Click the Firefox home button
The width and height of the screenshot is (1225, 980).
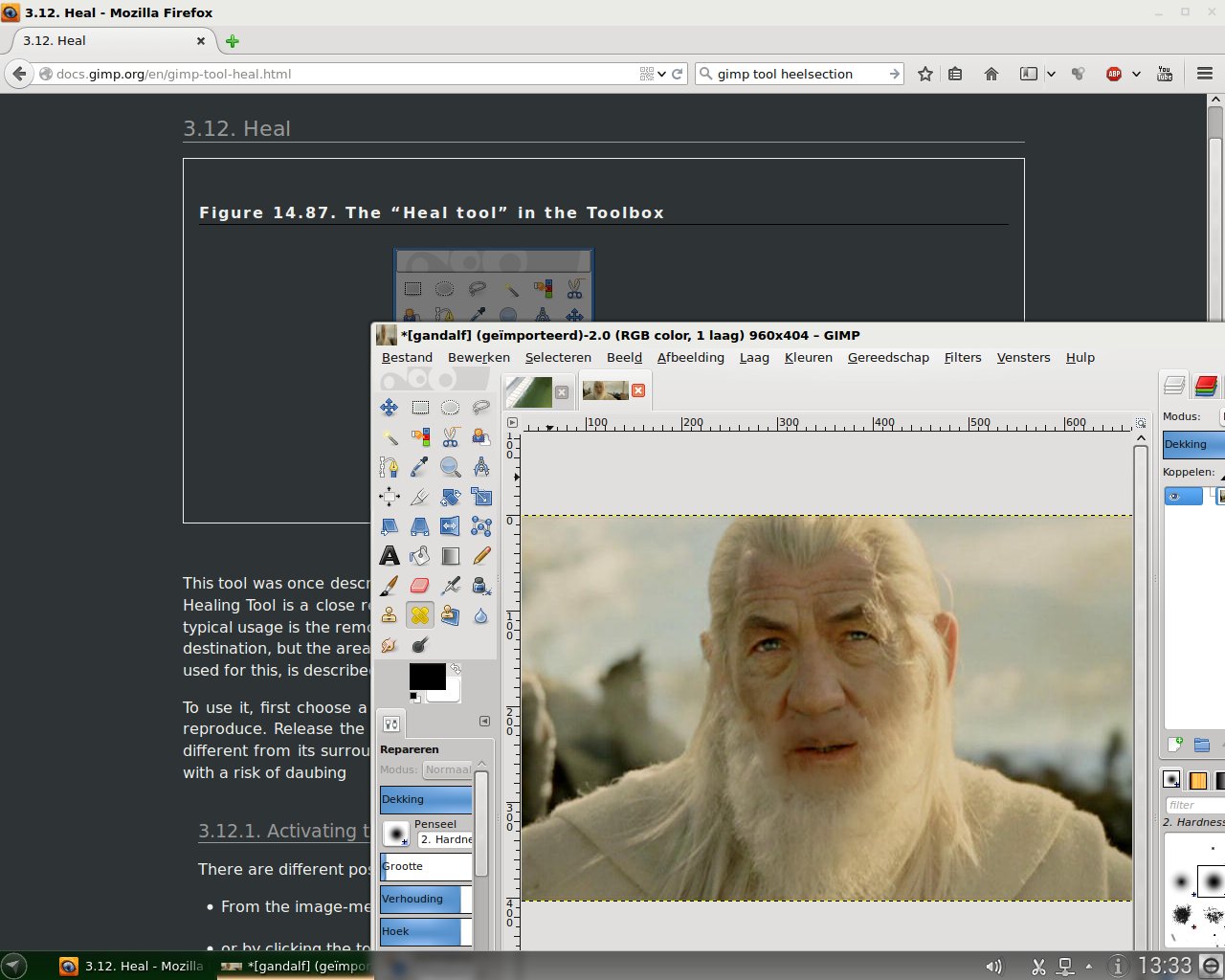pos(991,74)
